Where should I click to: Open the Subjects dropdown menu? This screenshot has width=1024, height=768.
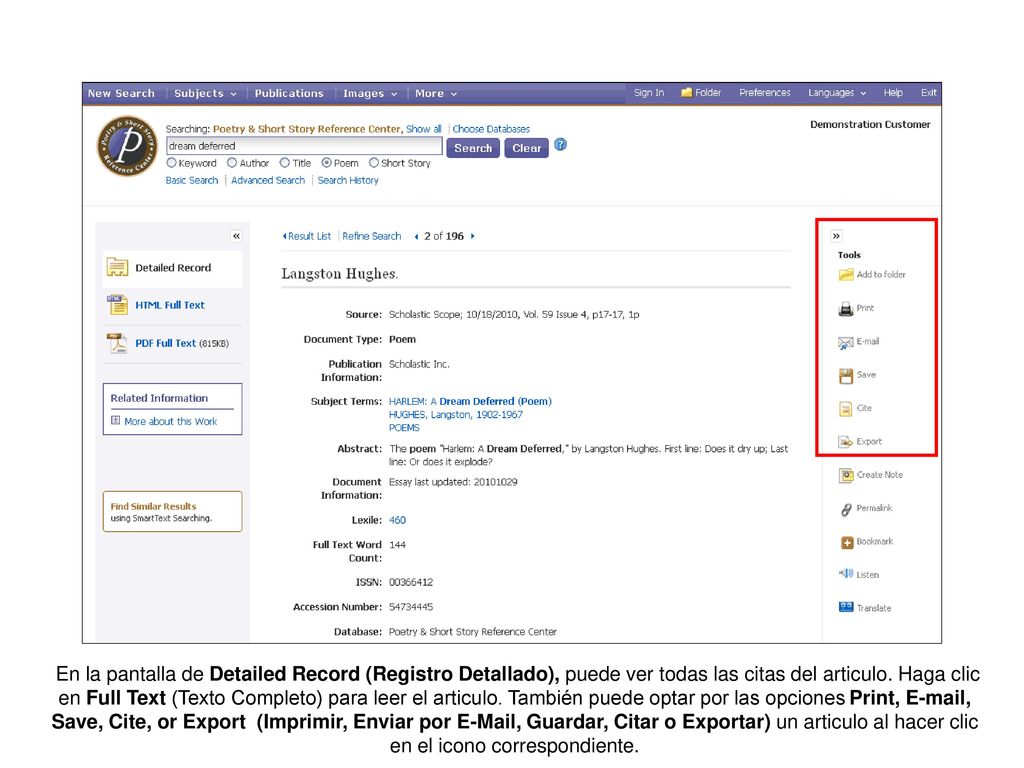click(x=205, y=93)
